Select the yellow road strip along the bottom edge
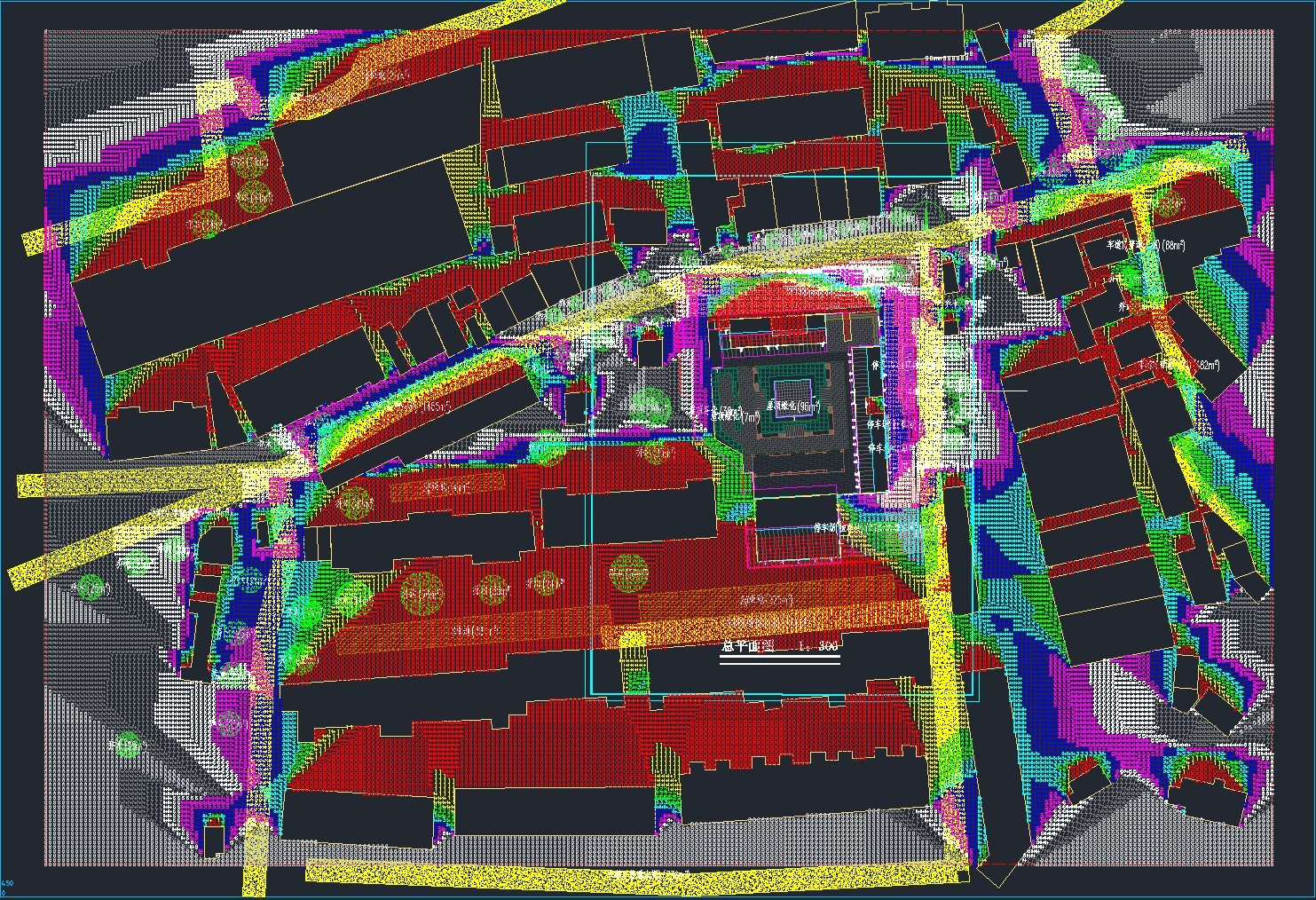Viewport: 1316px width, 900px height. [621, 875]
